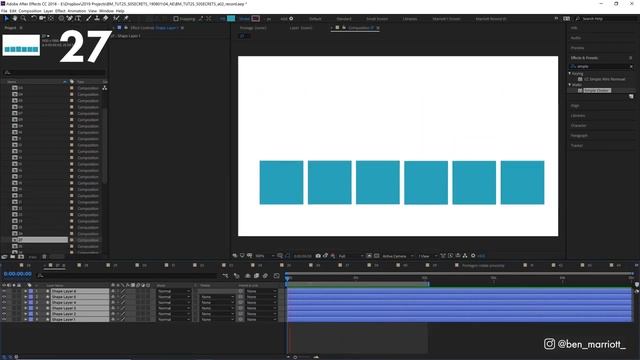Select the Simple Choker effect preset

pos(597,91)
